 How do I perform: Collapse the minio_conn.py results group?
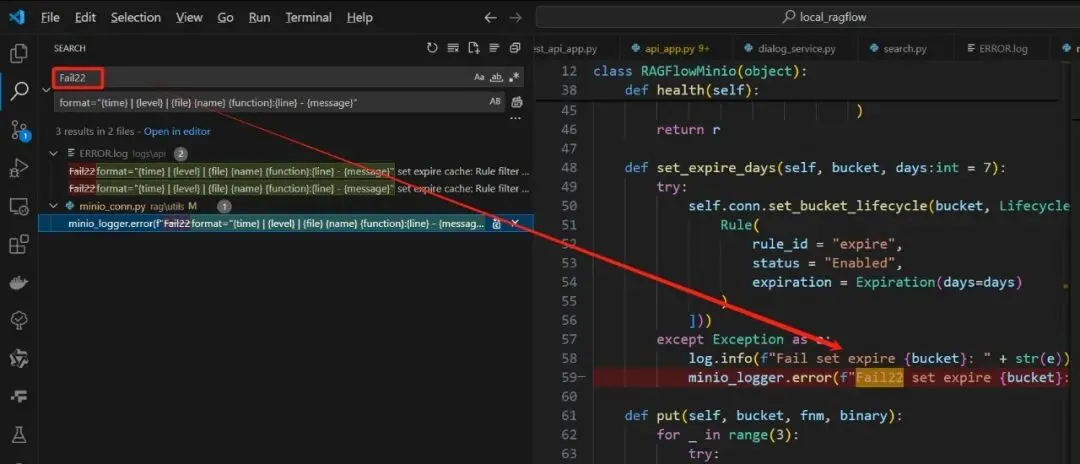click(55, 206)
